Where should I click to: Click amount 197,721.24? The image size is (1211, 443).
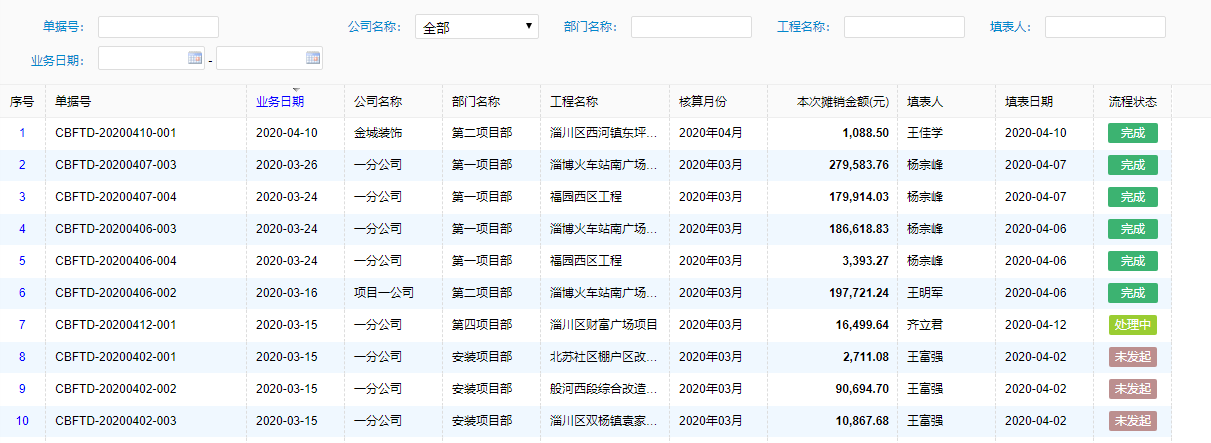(x=860, y=293)
